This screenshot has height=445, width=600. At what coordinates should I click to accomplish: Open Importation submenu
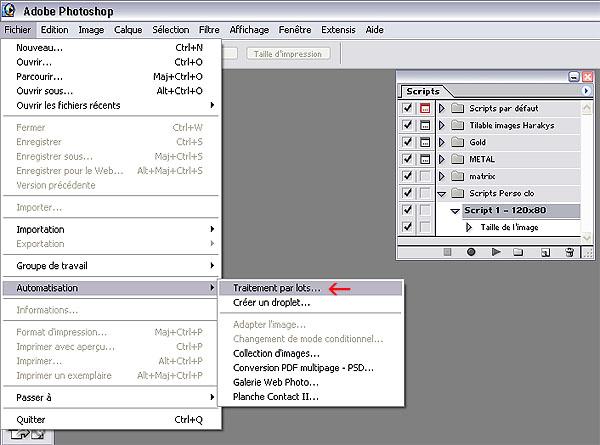coord(111,229)
